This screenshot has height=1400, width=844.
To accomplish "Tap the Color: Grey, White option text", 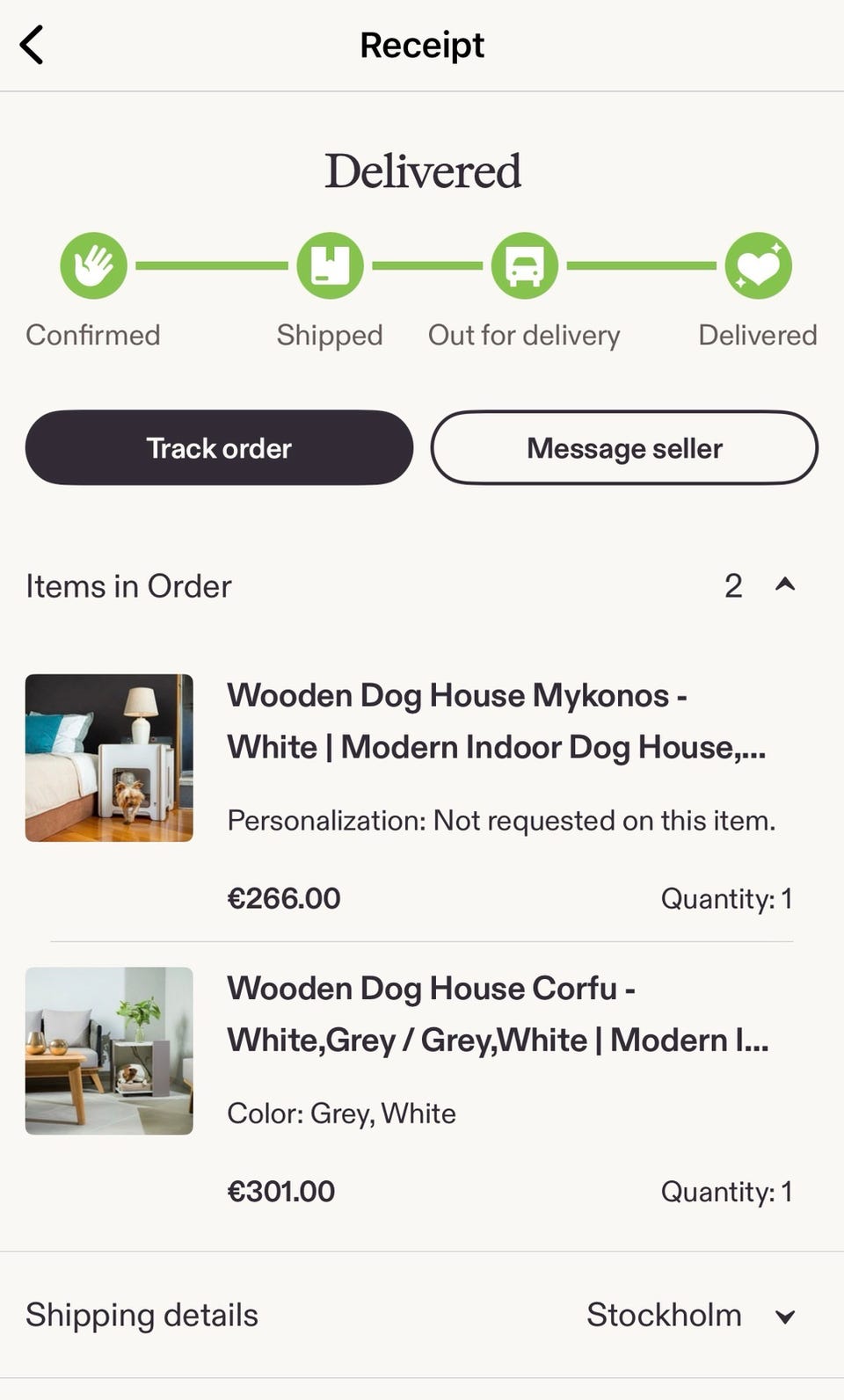I will tap(341, 1113).
